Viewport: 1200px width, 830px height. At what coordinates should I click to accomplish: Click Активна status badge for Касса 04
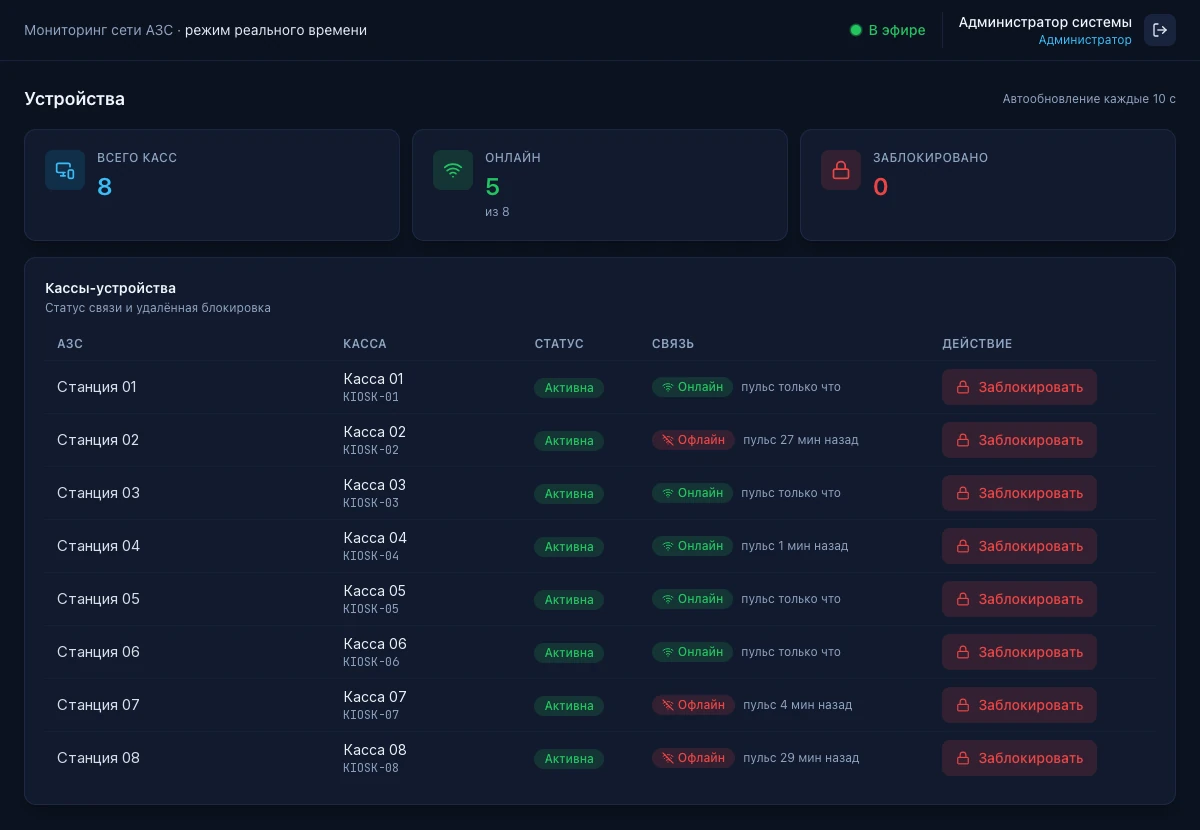pos(569,547)
